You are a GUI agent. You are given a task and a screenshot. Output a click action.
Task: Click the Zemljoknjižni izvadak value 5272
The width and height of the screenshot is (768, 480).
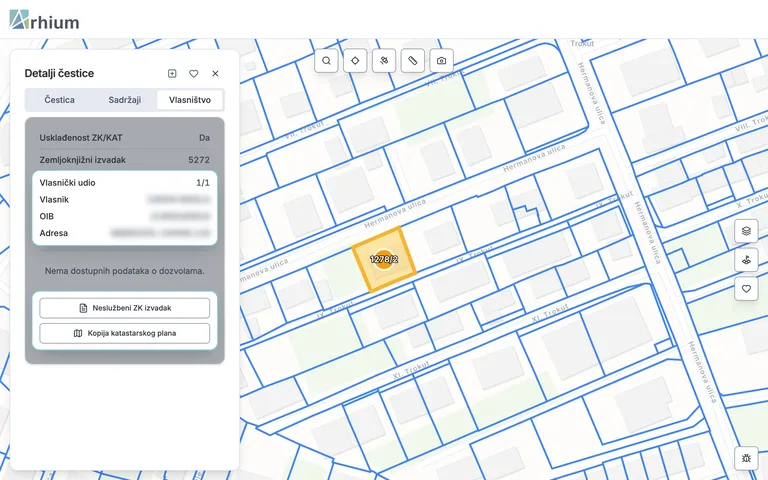(199, 160)
